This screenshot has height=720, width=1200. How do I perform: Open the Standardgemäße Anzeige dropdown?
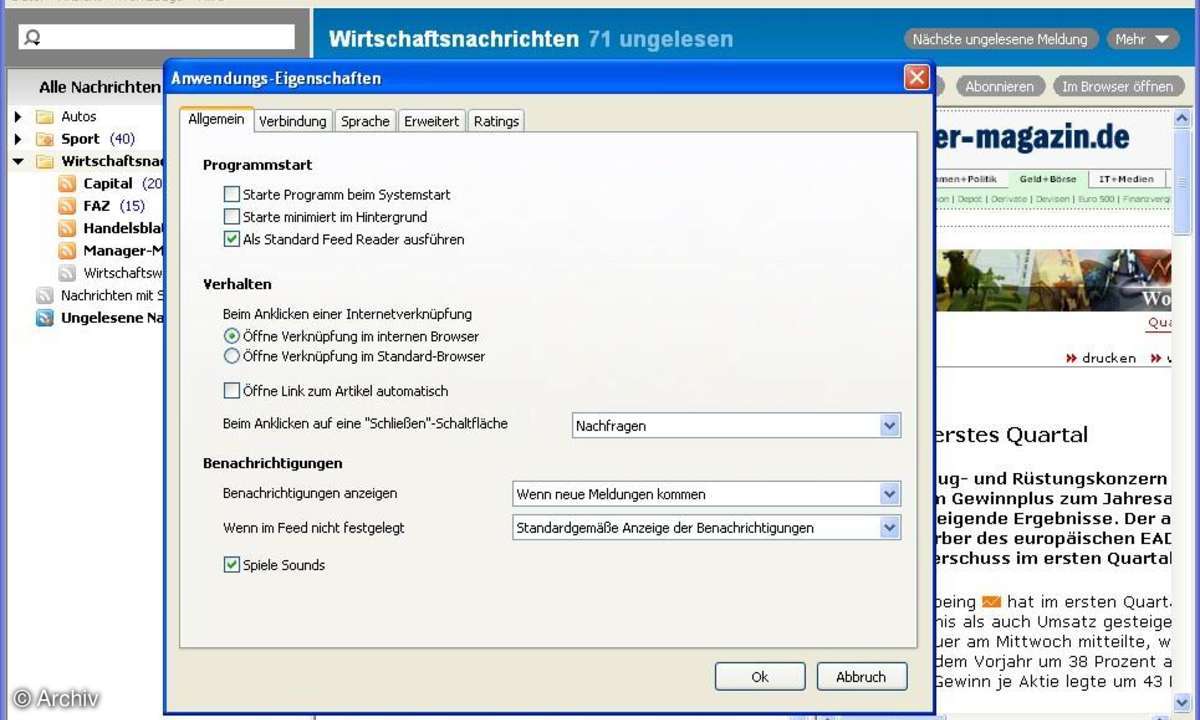[890, 527]
